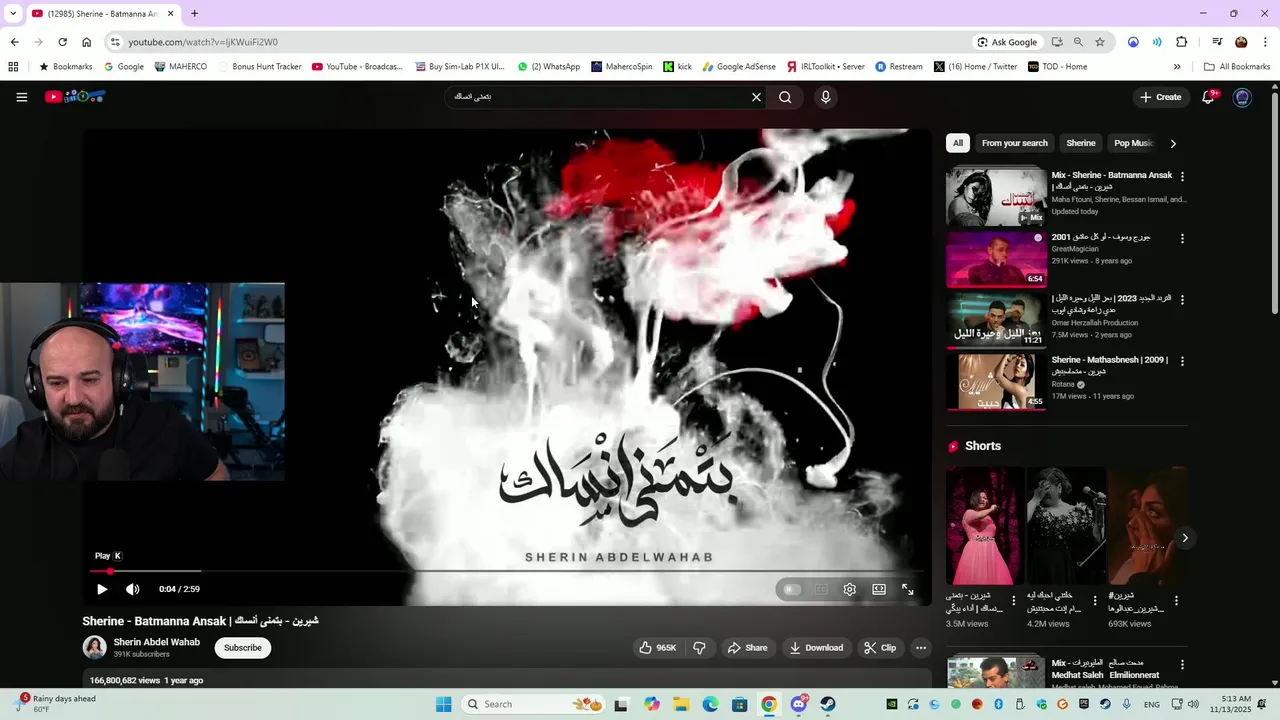Like the video showing 965K
This screenshot has width=1280, height=720.
click(658, 648)
